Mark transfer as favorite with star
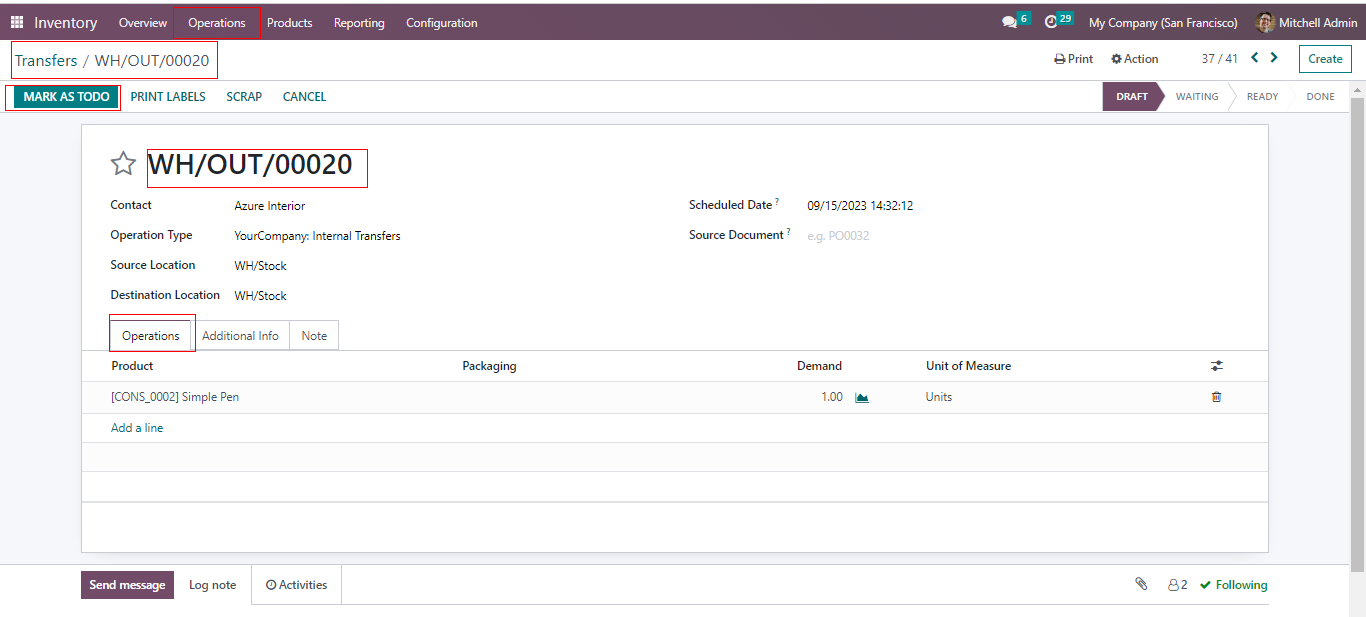The height and width of the screenshot is (617, 1366). pos(123,164)
